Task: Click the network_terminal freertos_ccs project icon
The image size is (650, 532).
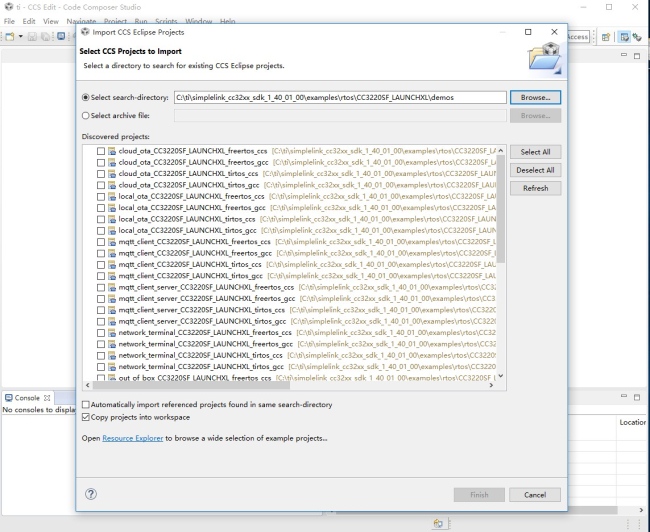Action: point(112,332)
